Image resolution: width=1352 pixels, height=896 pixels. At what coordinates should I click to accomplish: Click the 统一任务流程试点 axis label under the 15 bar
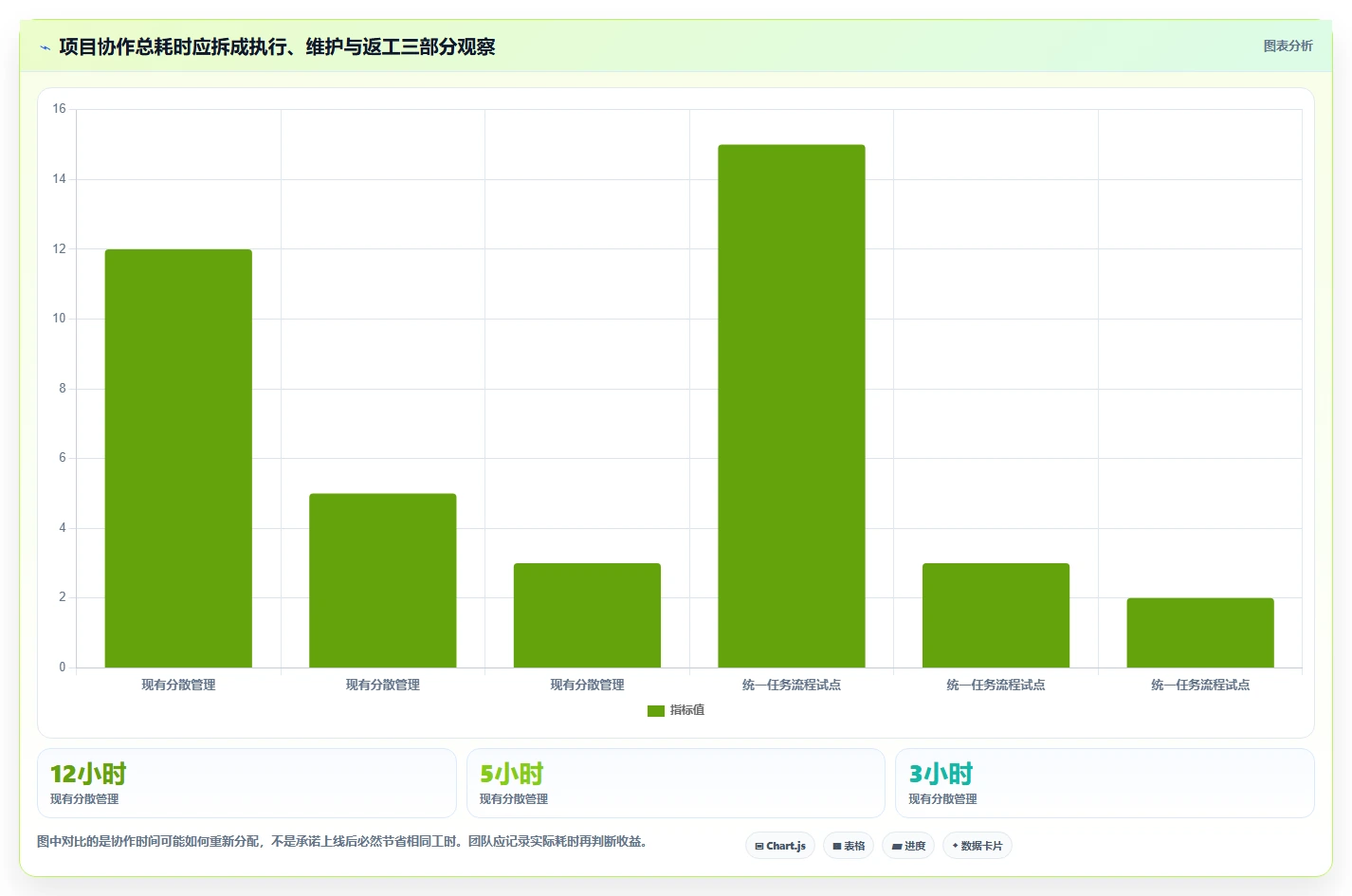792,685
